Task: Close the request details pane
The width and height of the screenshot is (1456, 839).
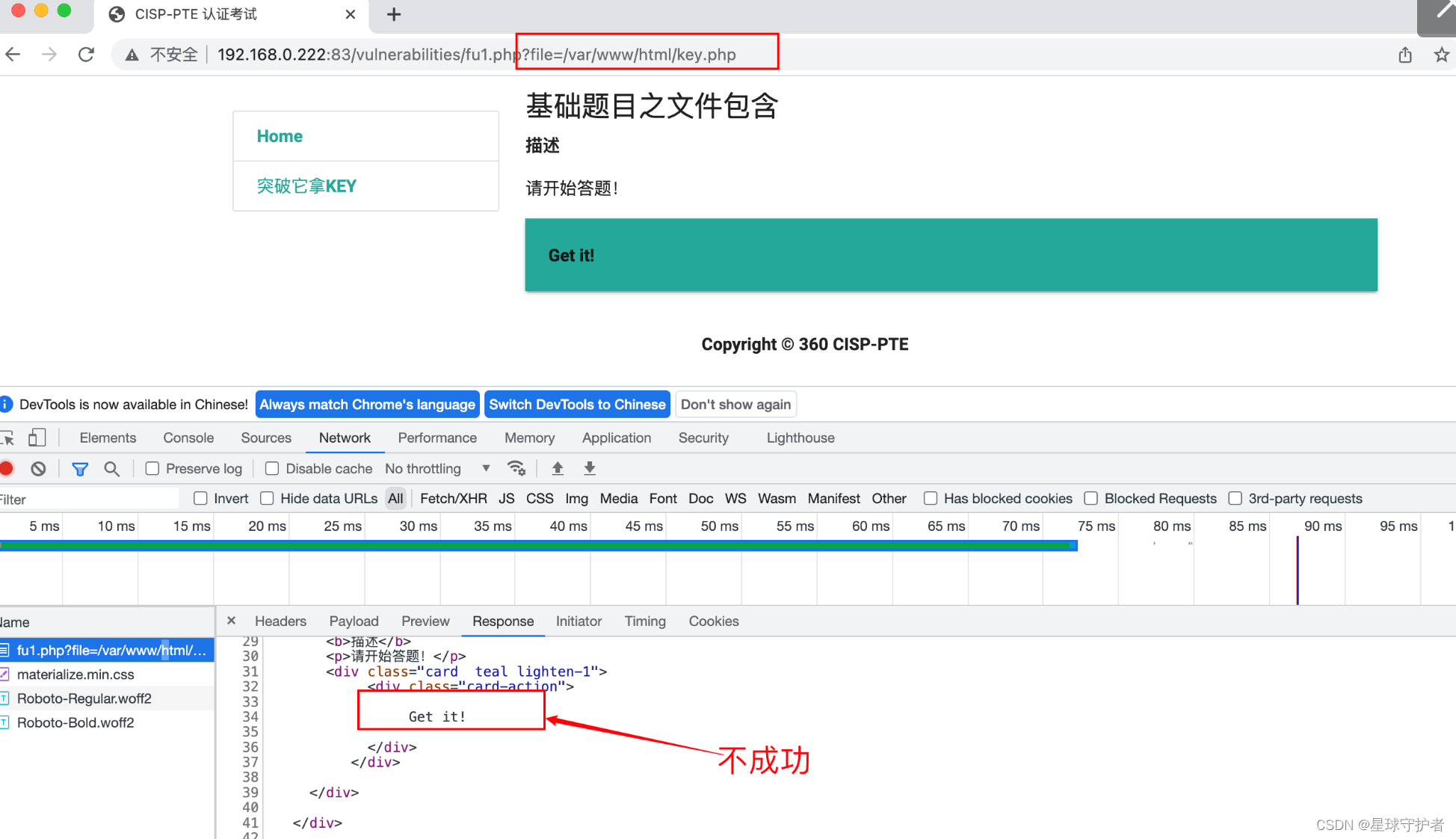Action: (x=231, y=621)
